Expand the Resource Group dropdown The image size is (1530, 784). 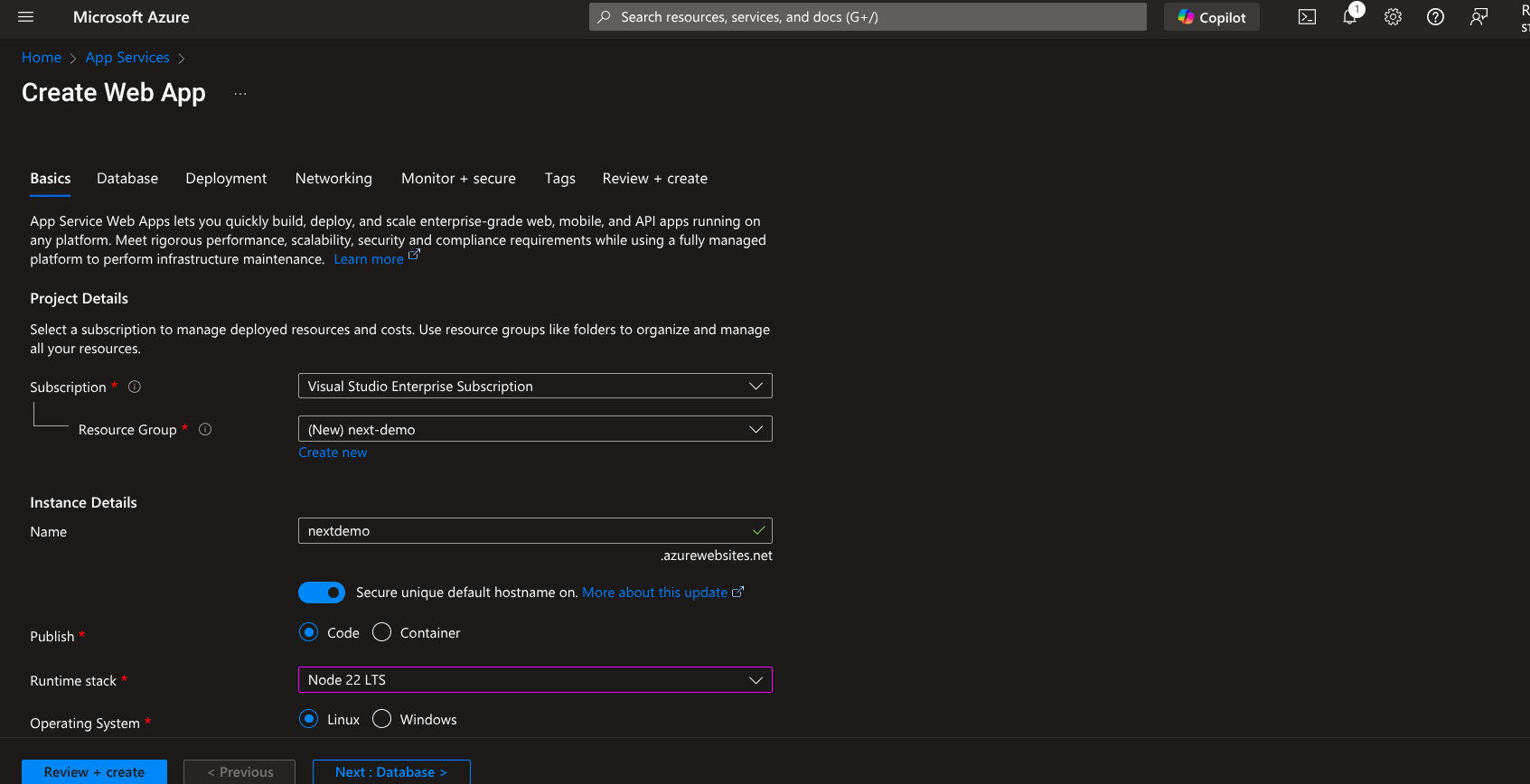pyautogui.click(x=535, y=429)
